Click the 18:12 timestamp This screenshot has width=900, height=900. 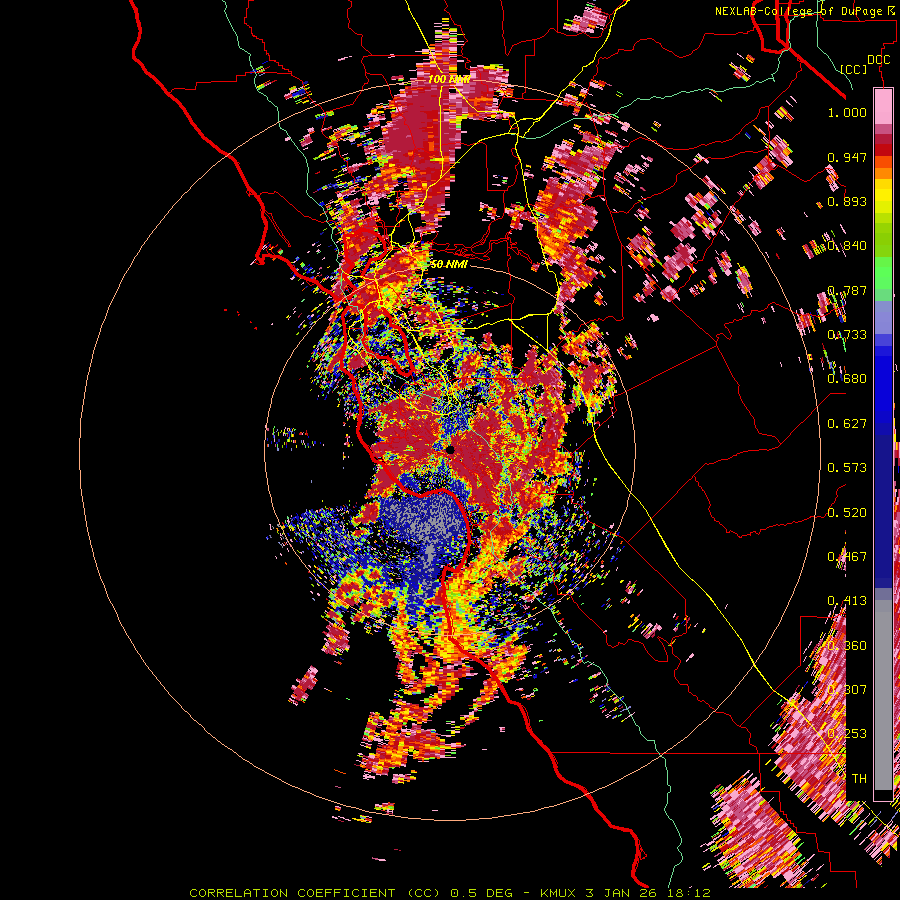(x=688, y=893)
